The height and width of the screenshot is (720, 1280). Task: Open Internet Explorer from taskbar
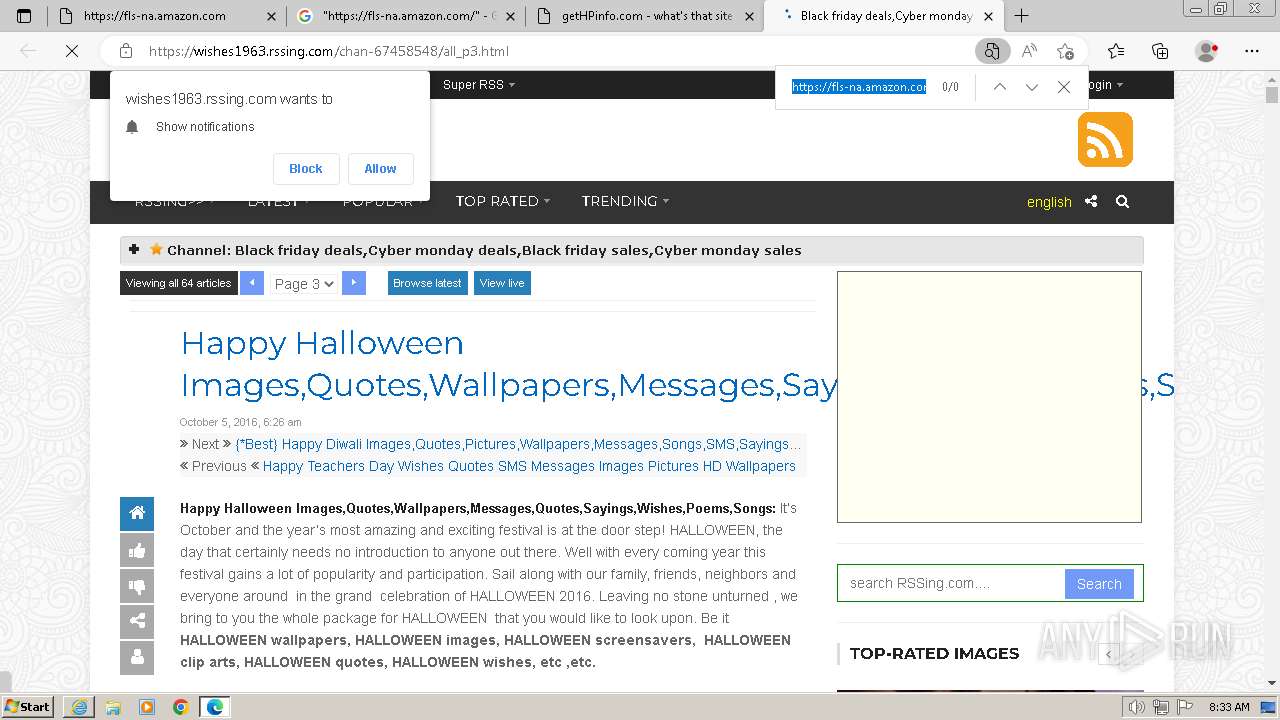click(79, 707)
